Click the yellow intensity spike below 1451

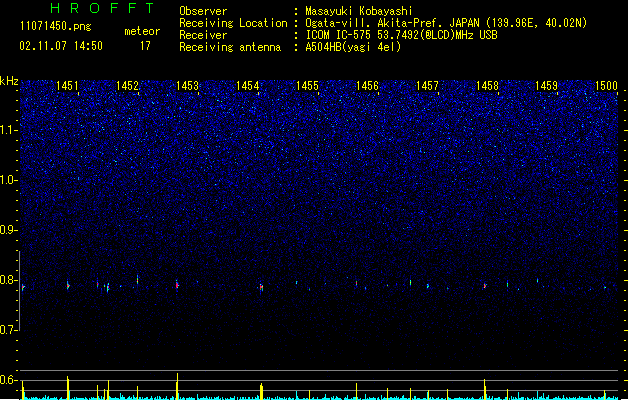(68, 388)
